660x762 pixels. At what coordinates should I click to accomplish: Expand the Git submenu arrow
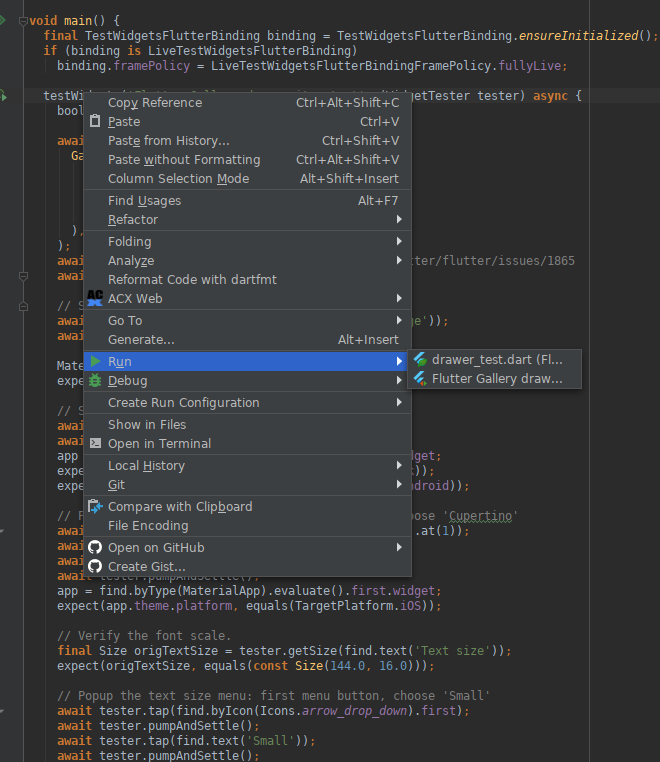399,485
